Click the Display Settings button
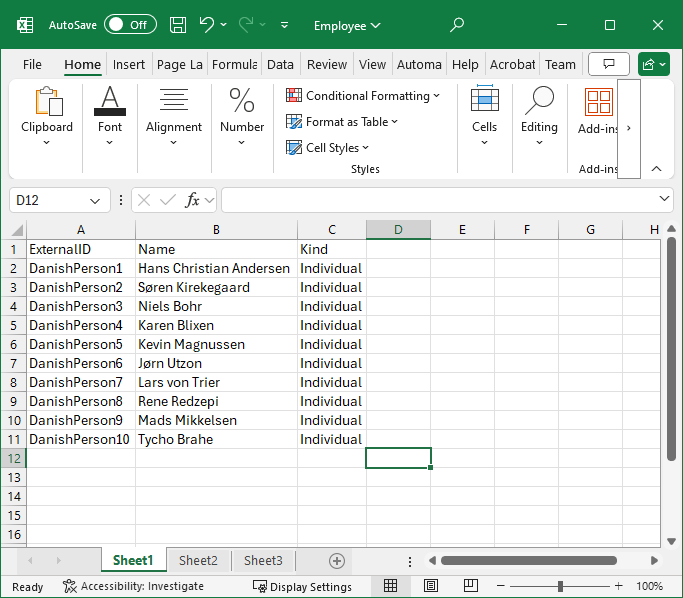The height and width of the screenshot is (598, 683). 302,587
